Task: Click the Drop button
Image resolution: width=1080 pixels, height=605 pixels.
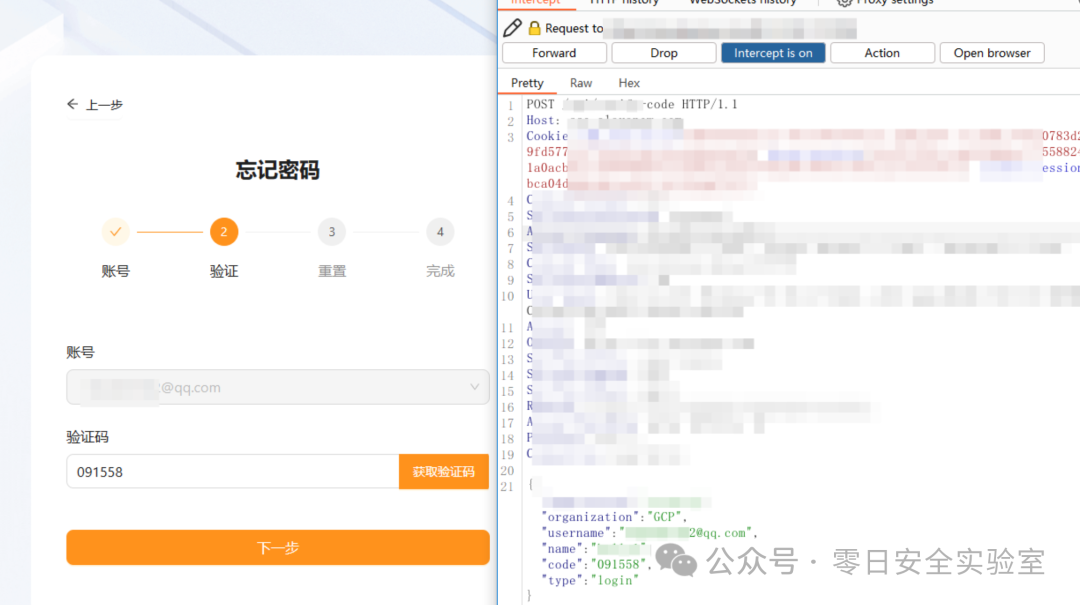Action: (x=663, y=52)
